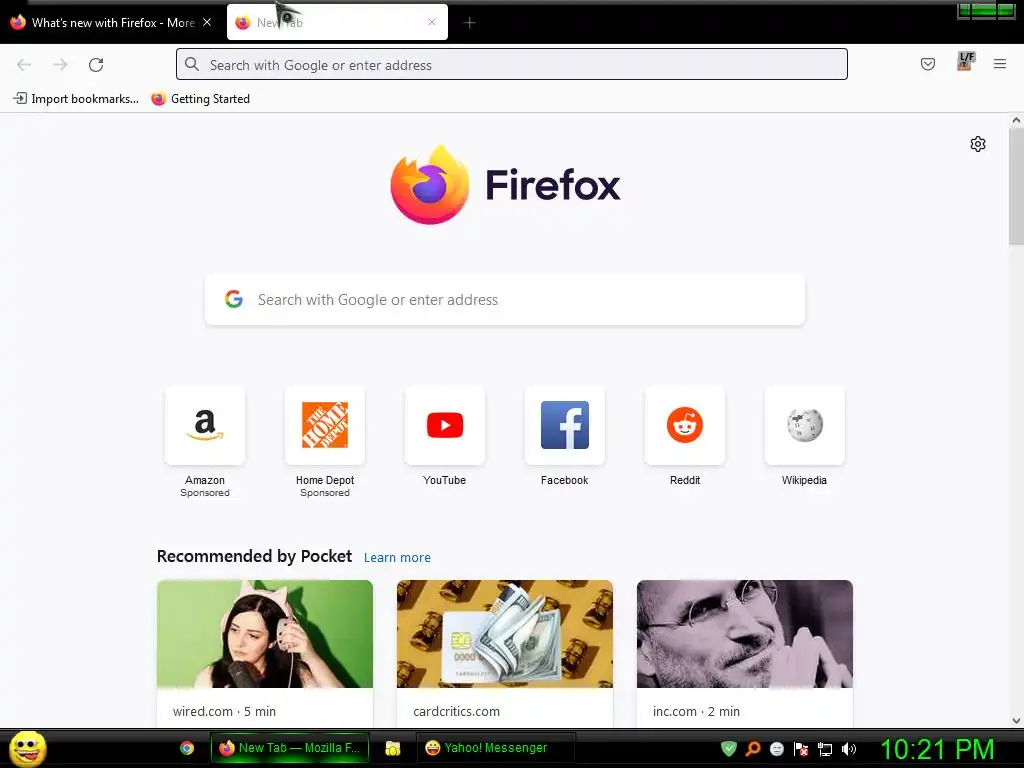Screen dimensions: 1024x768
Task: Switch to Yahoo! Messenger taskbar button
Action: 496,748
